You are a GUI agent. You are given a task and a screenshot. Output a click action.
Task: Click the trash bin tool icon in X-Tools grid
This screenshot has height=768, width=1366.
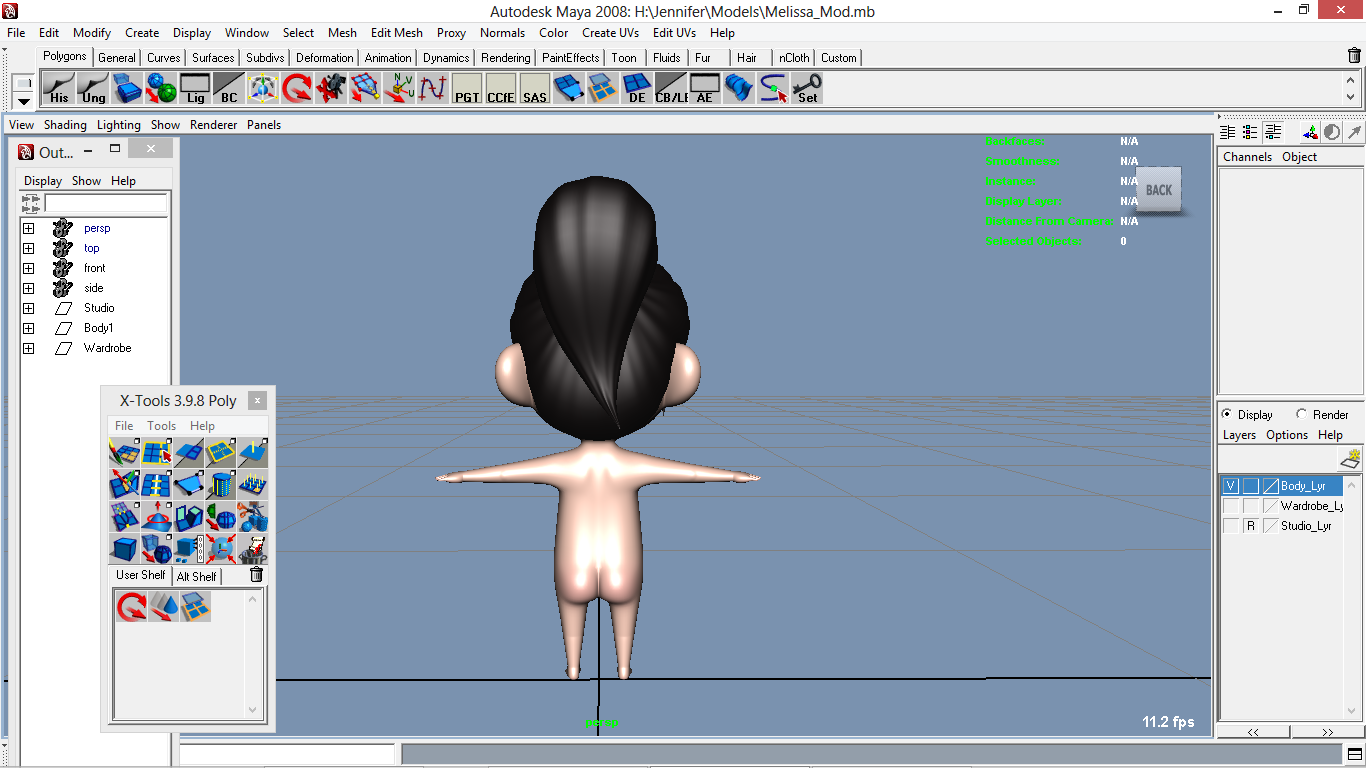252,549
